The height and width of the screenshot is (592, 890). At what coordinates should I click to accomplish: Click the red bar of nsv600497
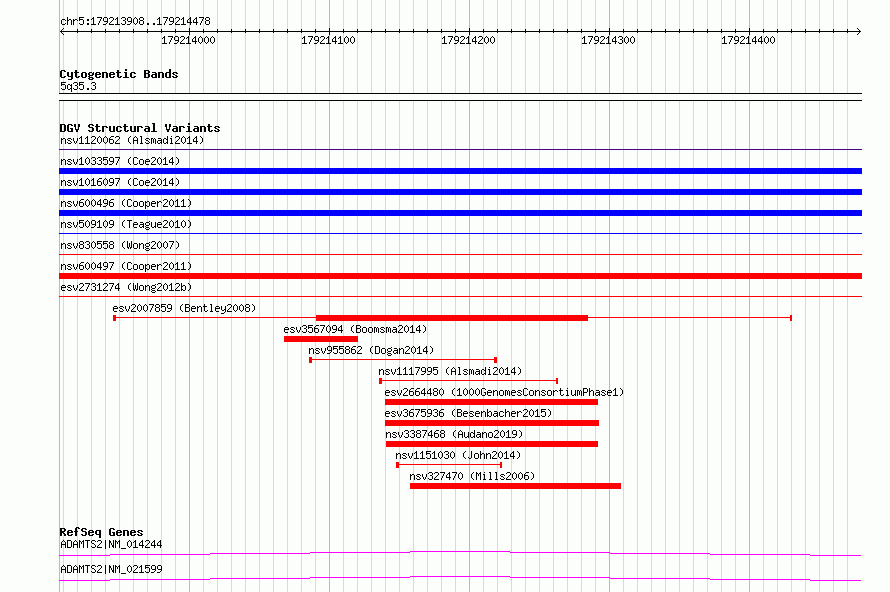pos(460,276)
